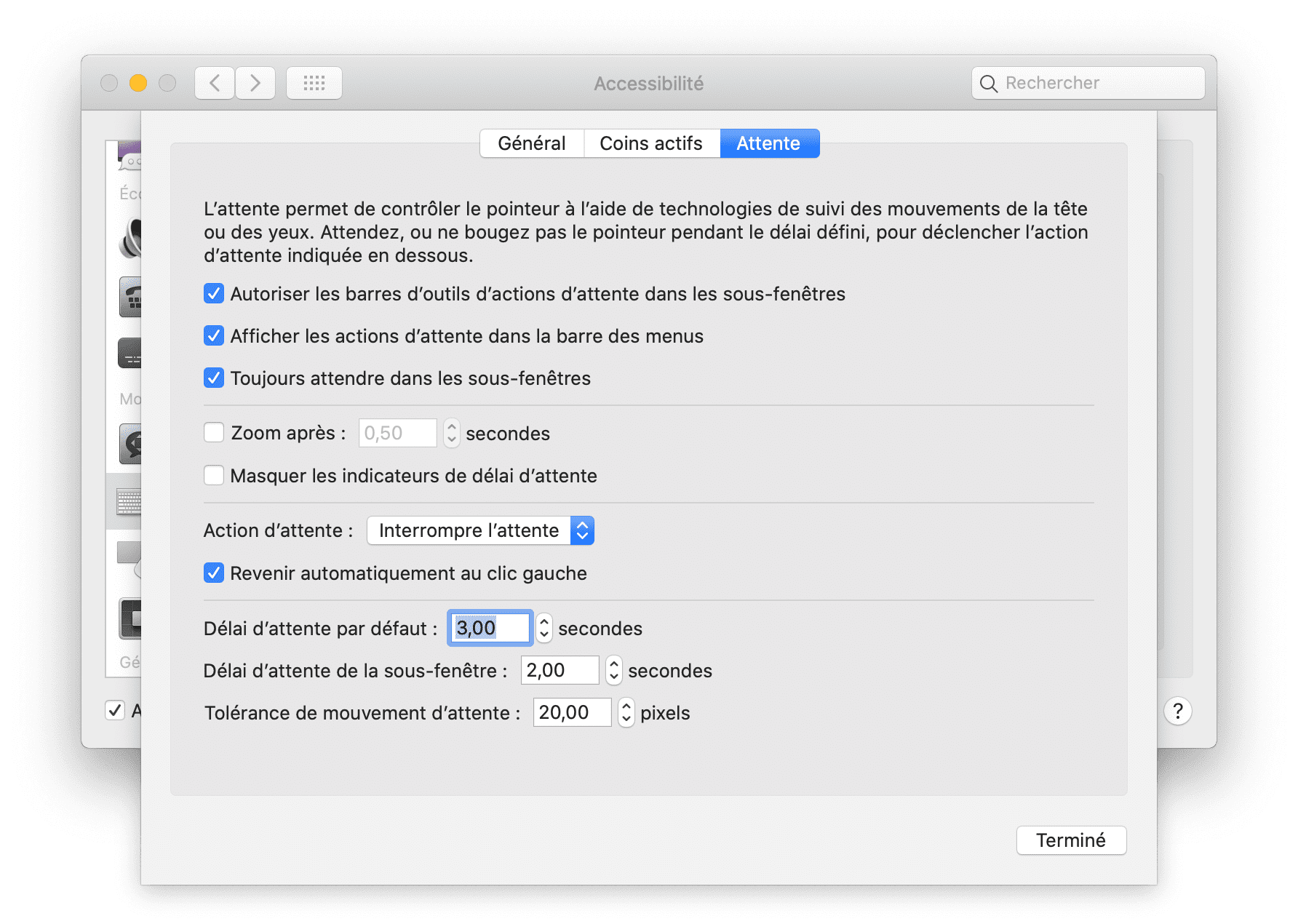The height and width of the screenshot is (924, 1298).
Task: Check 'Masquer les indicateurs de délai d'attente'
Action: pyautogui.click(x=214, y=476)
